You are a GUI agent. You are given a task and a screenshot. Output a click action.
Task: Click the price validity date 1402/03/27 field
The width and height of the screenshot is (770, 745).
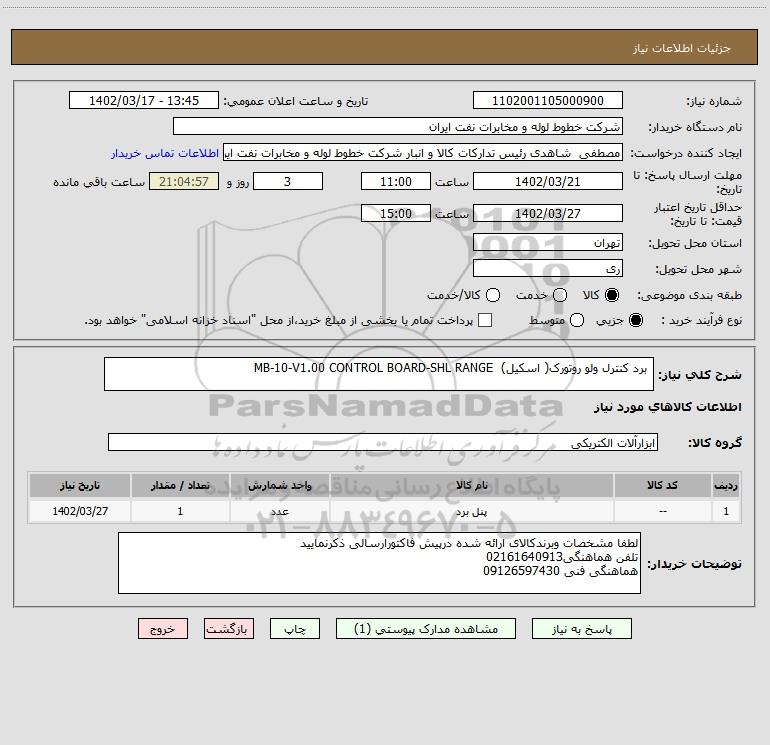point(548,213)
